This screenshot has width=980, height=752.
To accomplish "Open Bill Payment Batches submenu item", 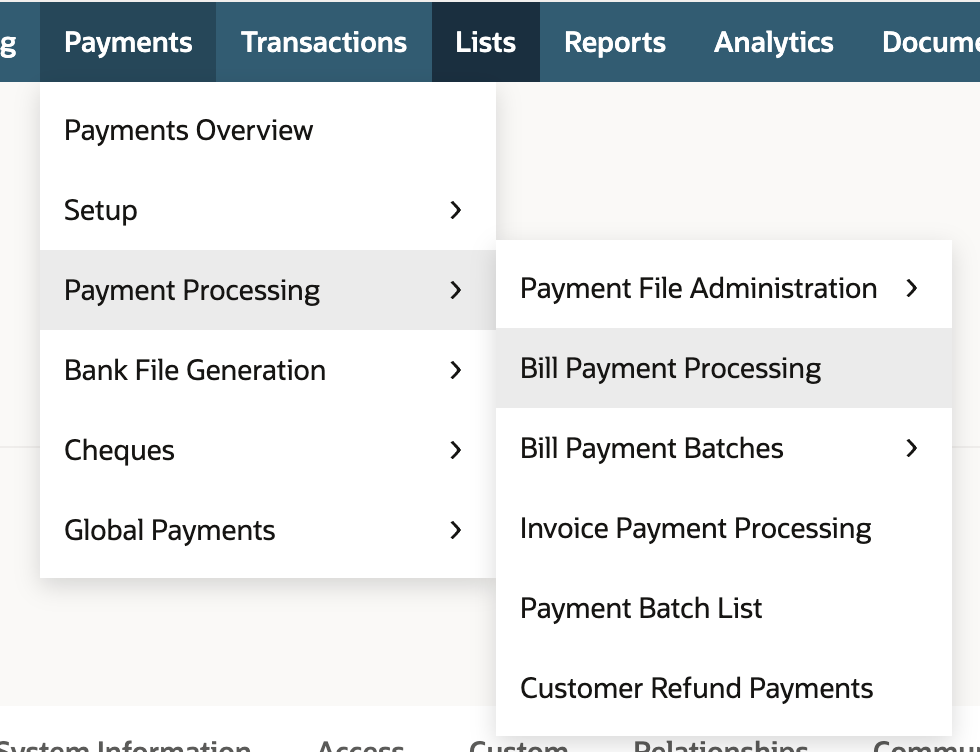I will 724,448.
